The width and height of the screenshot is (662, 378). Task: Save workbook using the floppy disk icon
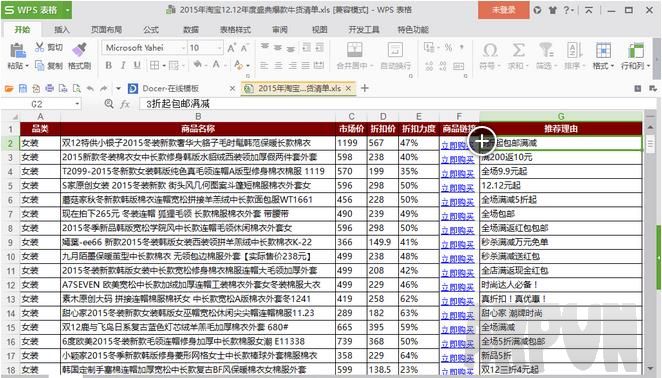[23, 88]
